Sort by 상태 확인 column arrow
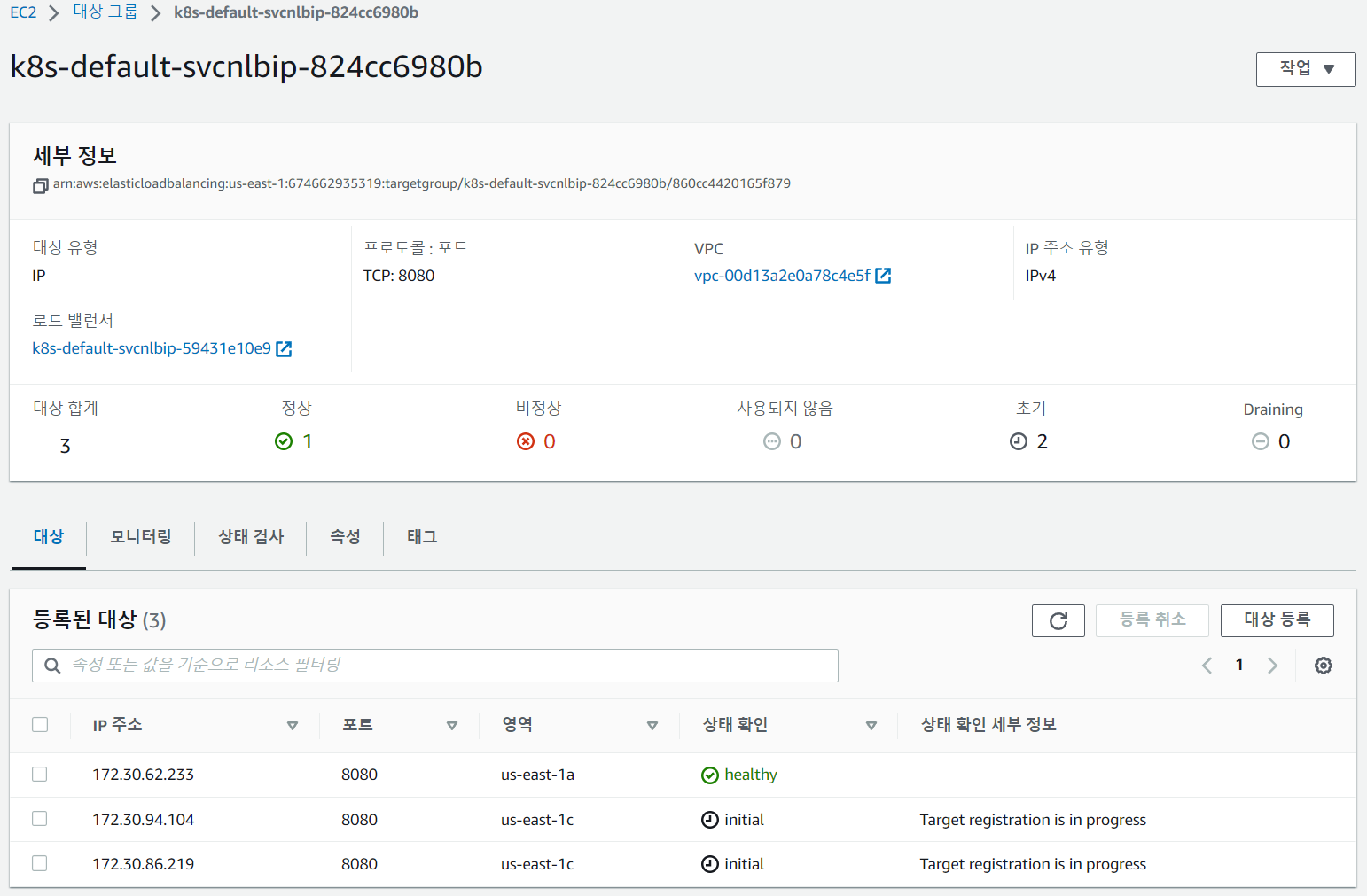This screenshot has width=1367, height=896. tap(871, 726)
